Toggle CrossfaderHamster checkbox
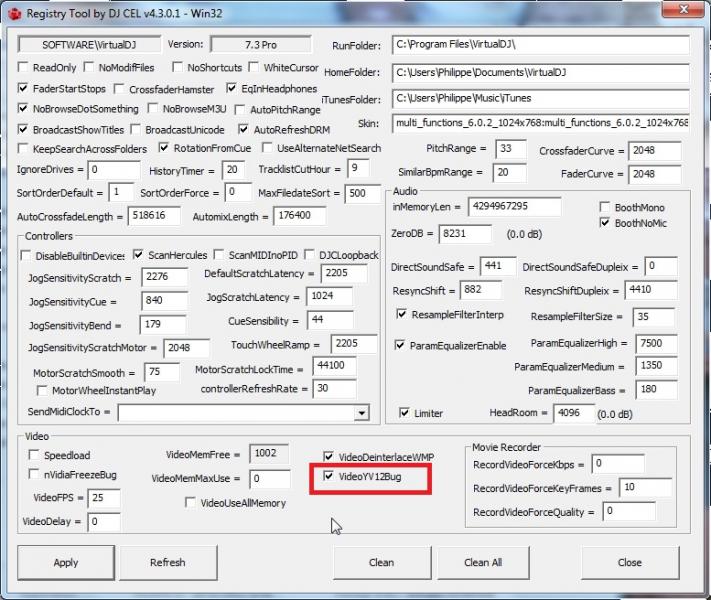Screen dimensions: 711x600 pos(119,89)
